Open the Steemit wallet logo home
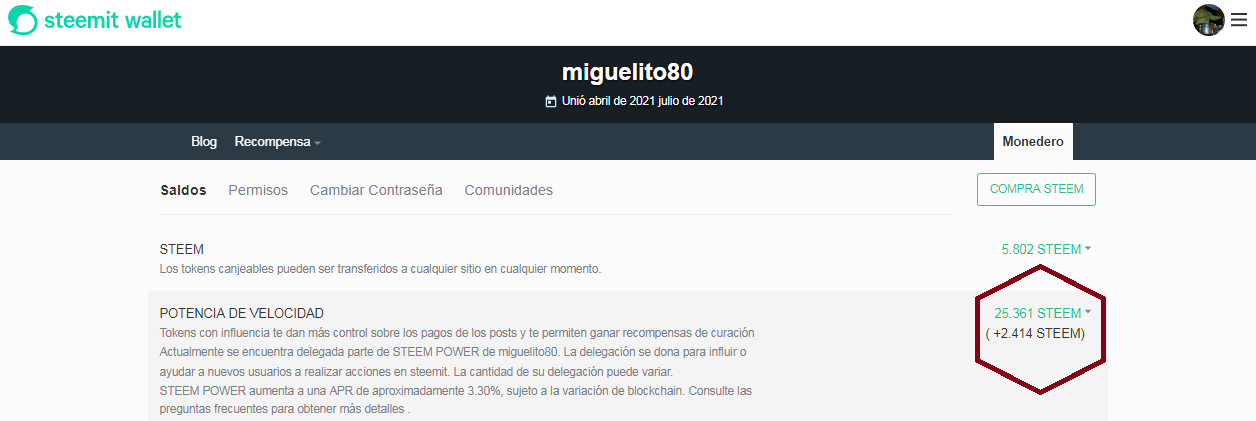Viewport: 1256px width, 421px height. pos(94,20)
